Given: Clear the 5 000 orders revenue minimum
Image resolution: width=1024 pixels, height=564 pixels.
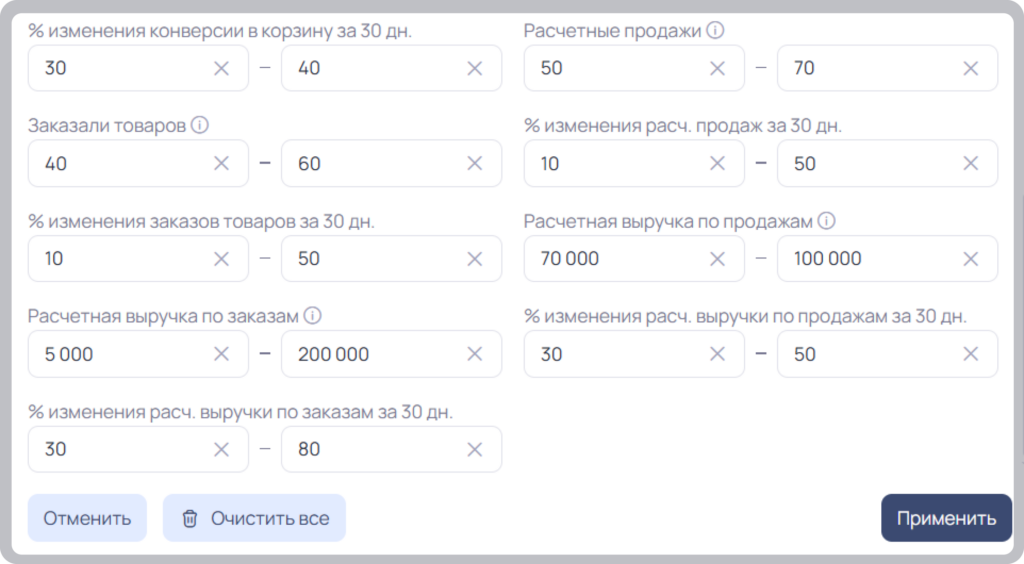Looking at the screenshot, I should [221, 354].
